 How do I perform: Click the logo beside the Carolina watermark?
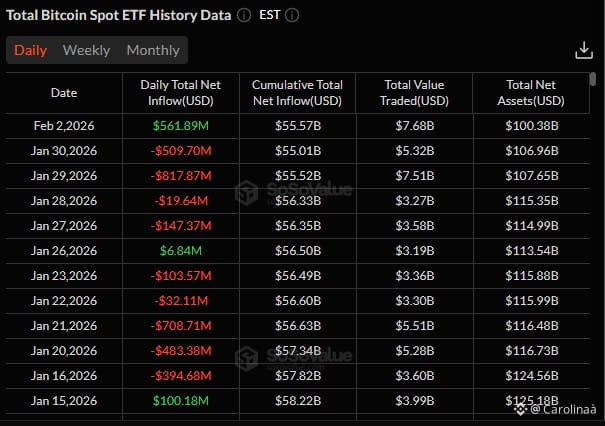coord(521,408)
